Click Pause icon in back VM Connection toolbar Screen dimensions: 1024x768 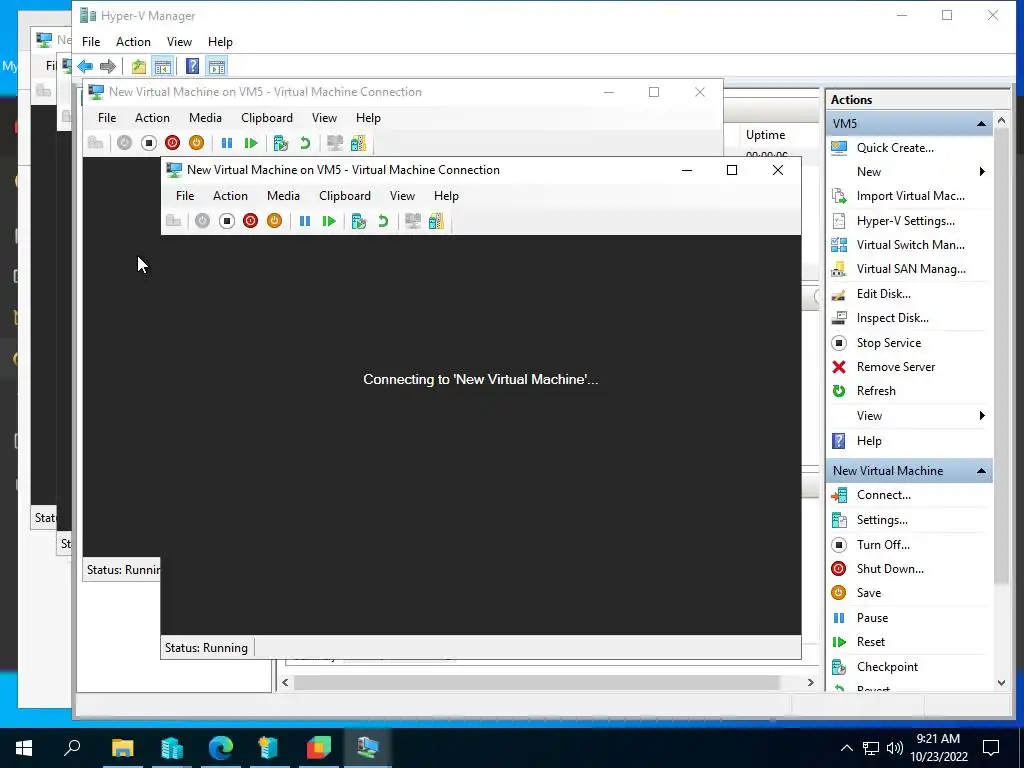(227, 143)
